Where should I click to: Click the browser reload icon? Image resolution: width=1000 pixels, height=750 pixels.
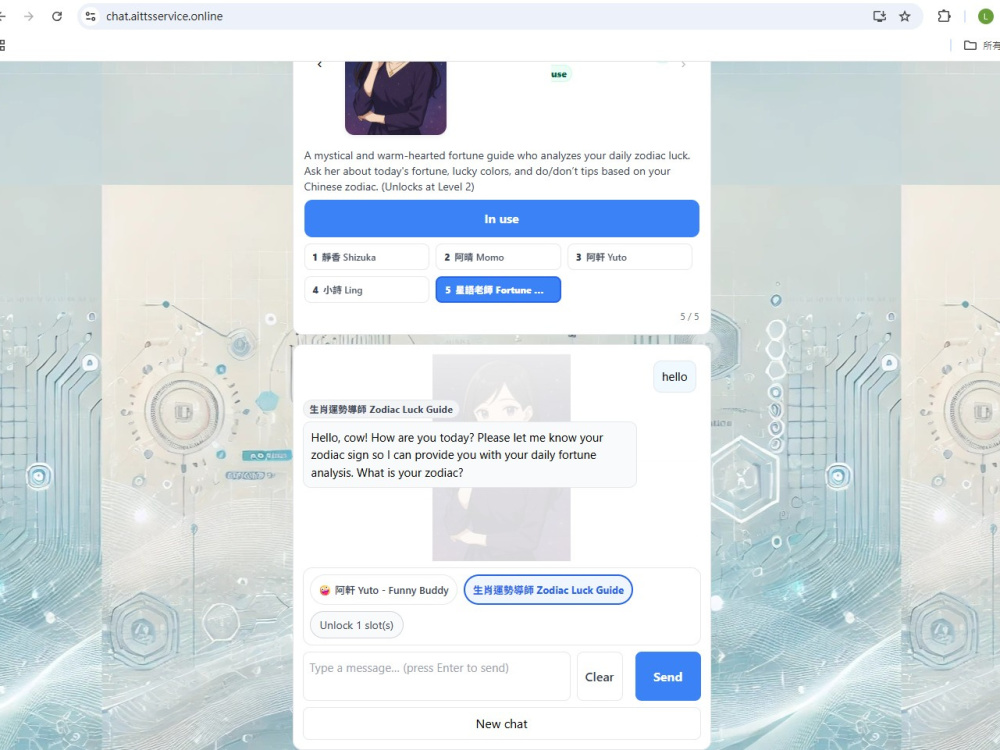[x=57, y=17]
